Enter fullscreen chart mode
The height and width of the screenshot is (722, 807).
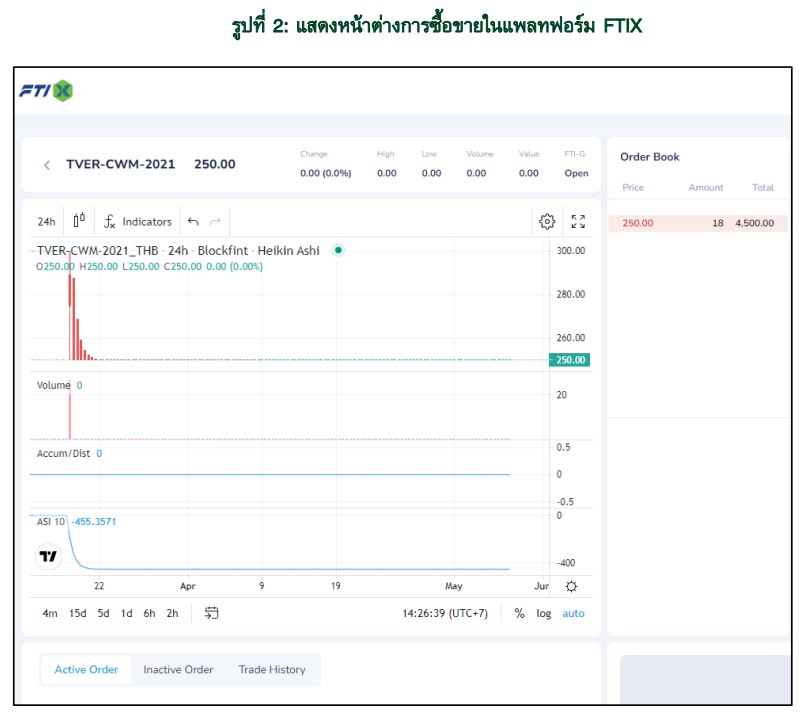coord(578,222)
